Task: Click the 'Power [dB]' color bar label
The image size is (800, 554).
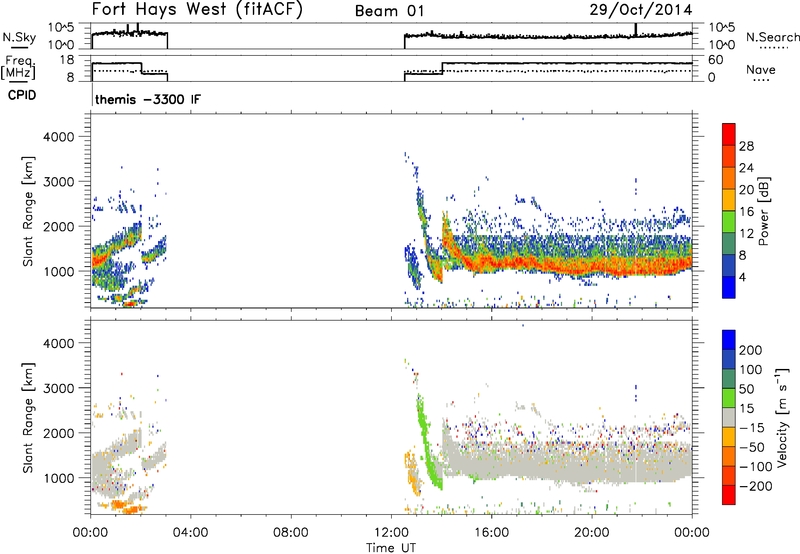Action: tap(764, 211)
